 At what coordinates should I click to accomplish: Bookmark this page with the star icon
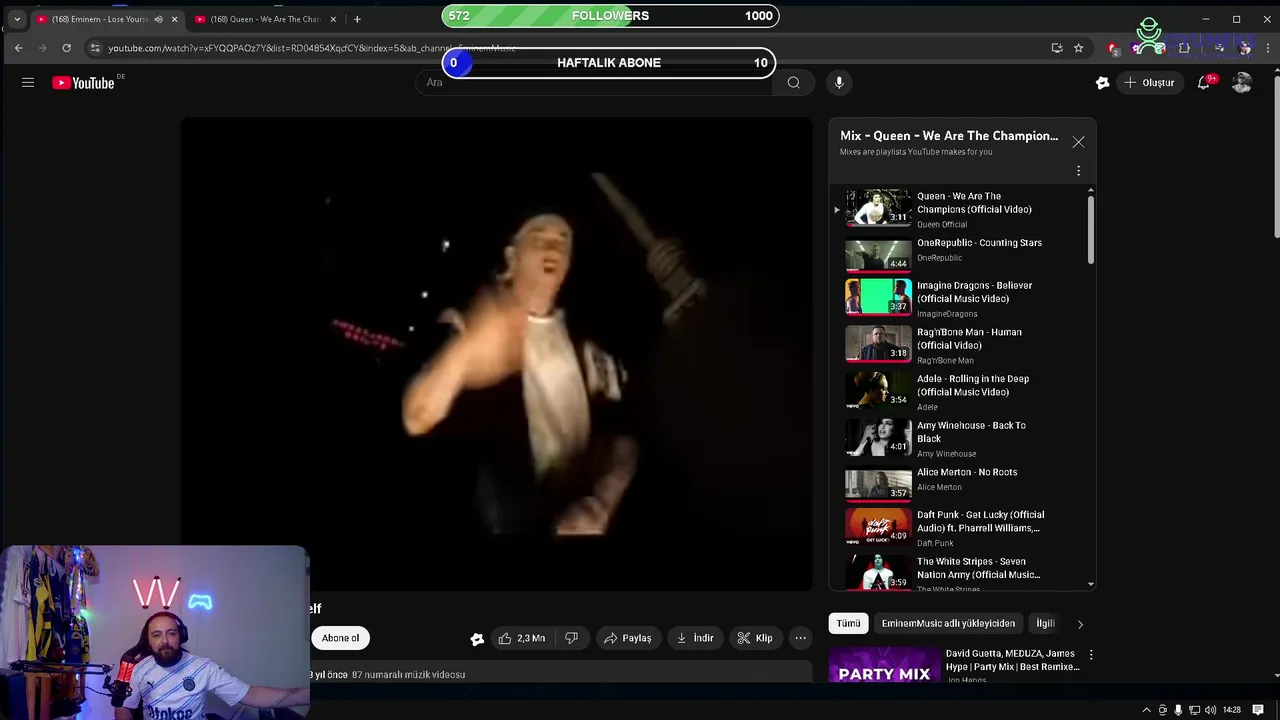tap(1078, 48)
